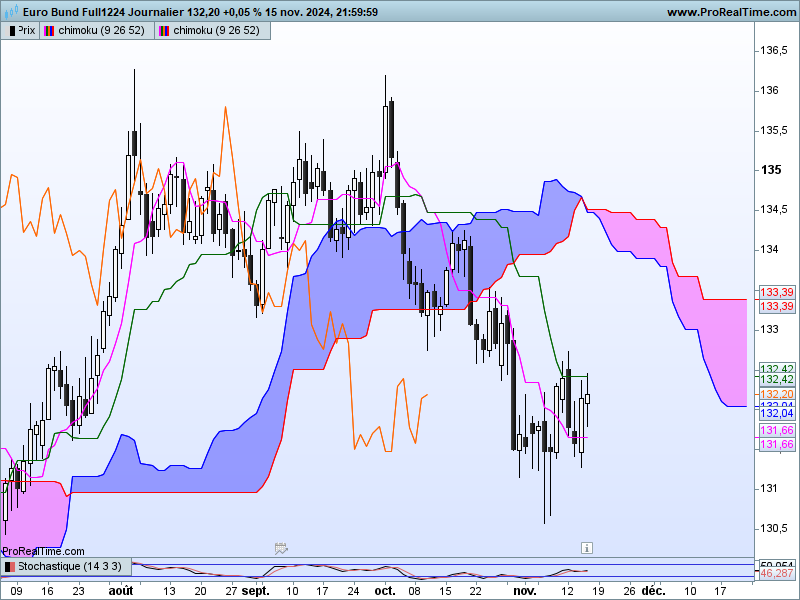Click the orange 132,20 current price label
The width and height of the screenshot is (800, 600).
point(777,394)
